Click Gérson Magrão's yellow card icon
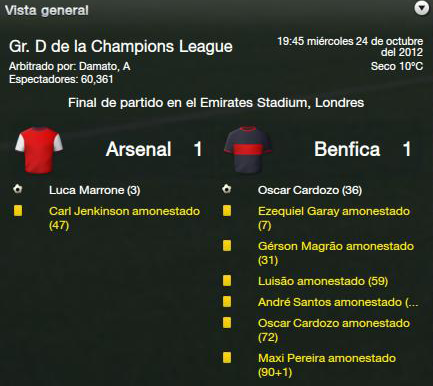 pyautogui.click(x=227, y=246)
